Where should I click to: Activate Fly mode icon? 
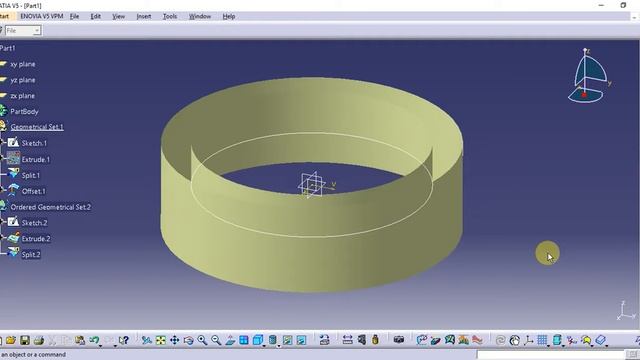click(147, 340)
